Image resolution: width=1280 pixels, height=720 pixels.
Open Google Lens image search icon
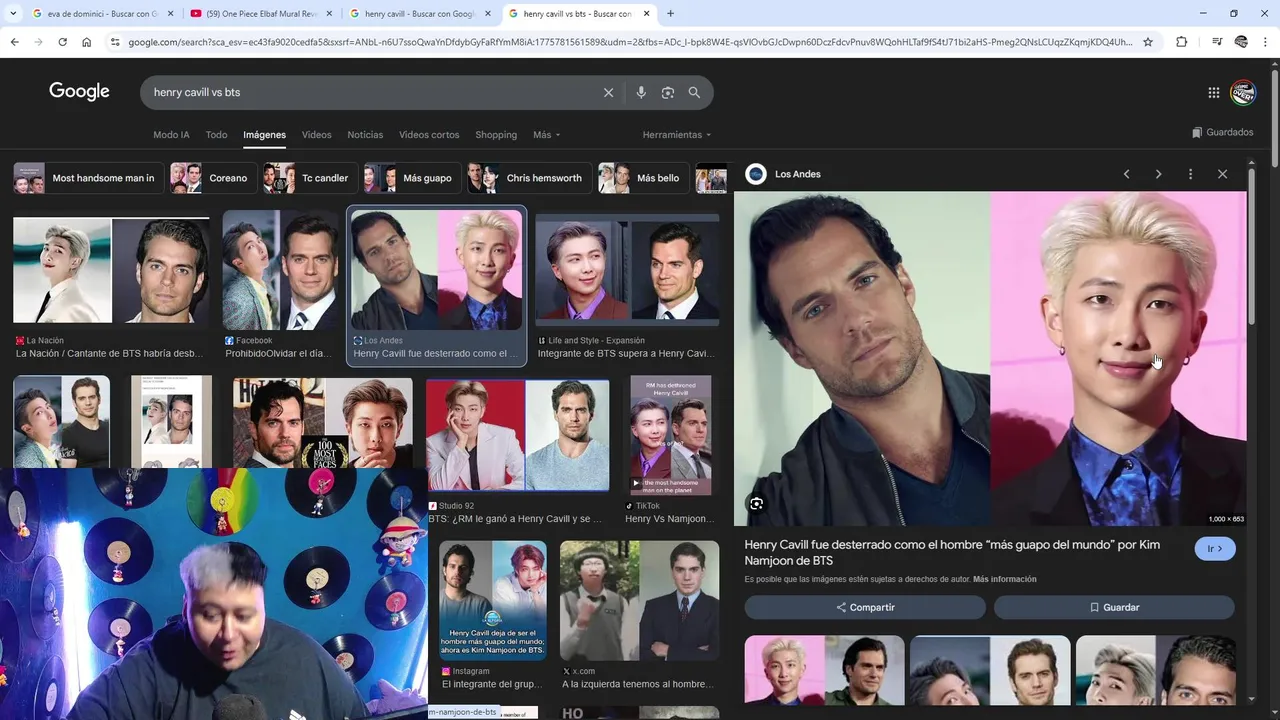click(668, 92)
